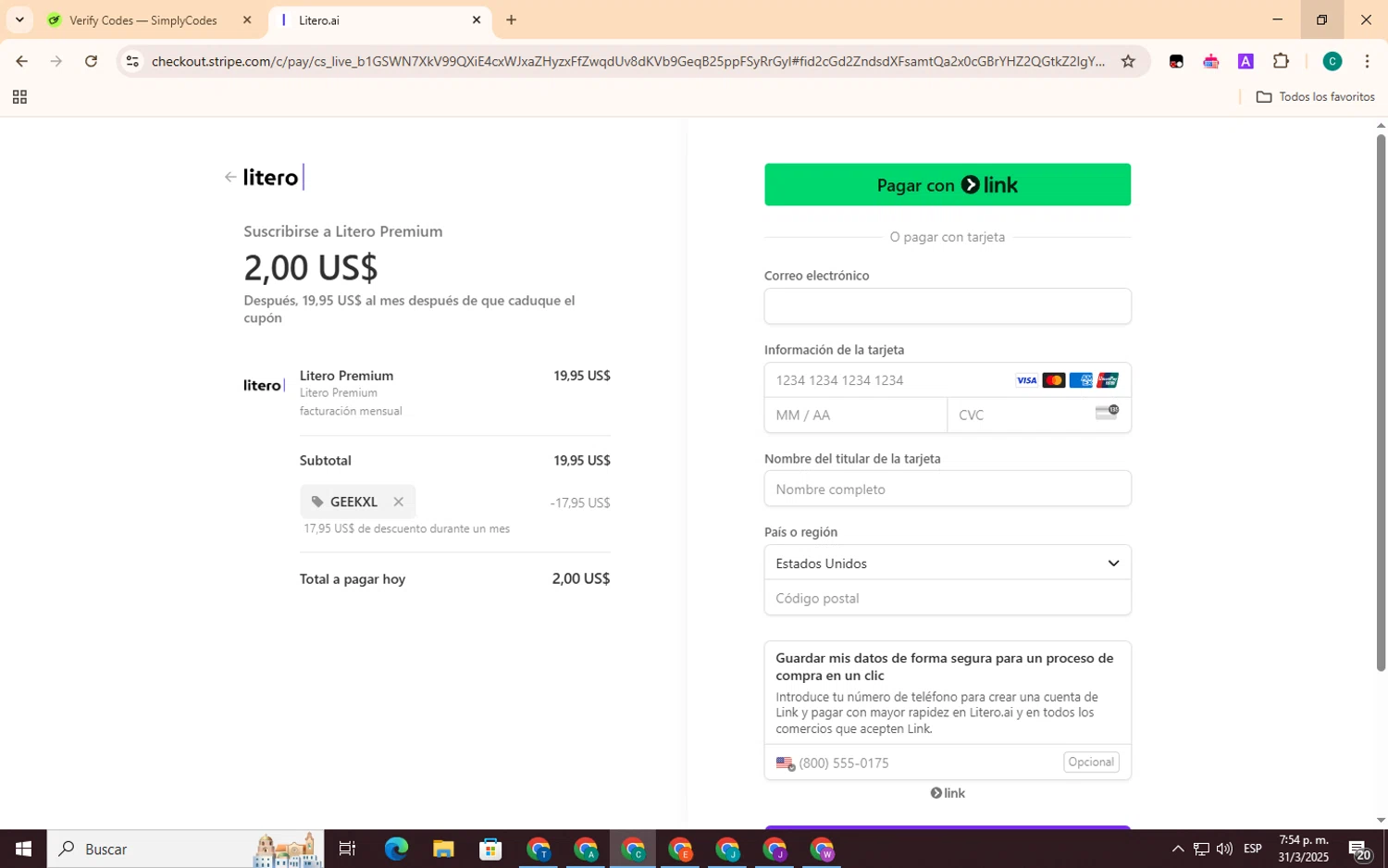Open the Todos los favoritos folder
The height and width of the screenshot is (868, 1388).
[x=1315, y=97]
